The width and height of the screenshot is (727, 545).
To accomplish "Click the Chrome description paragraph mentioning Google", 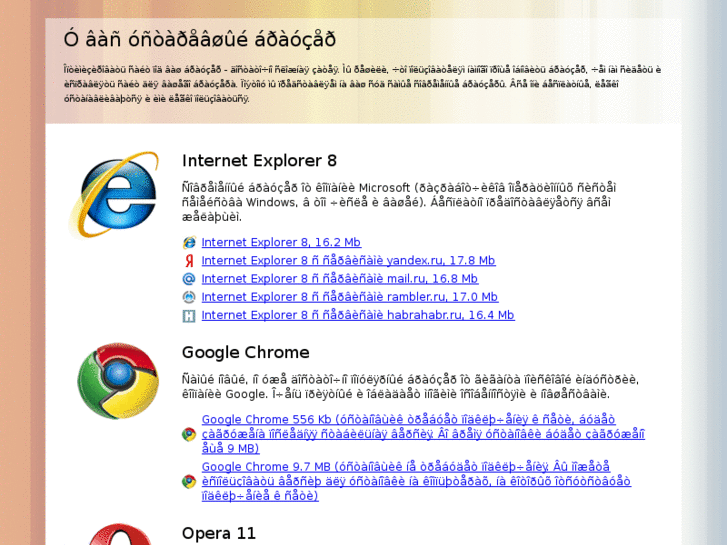I will point(410,387).
